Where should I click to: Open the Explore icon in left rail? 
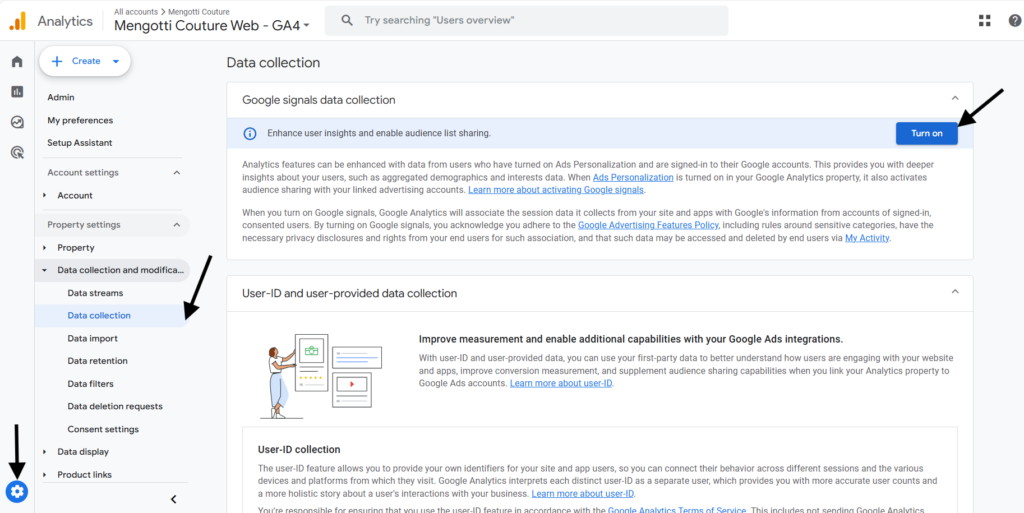[x=17, y=122]
